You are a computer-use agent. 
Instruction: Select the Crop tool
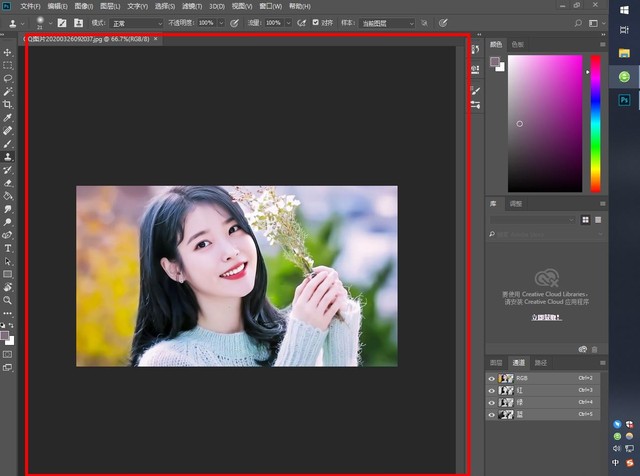coord(8,104)
